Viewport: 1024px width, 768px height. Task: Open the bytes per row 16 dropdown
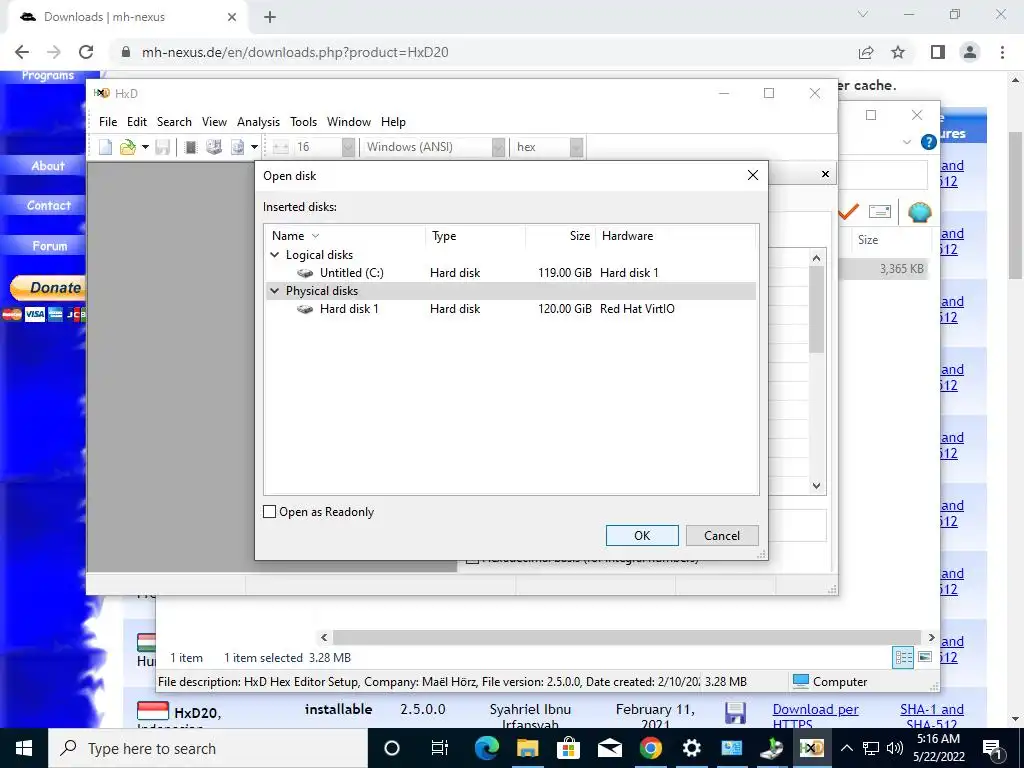348,147
